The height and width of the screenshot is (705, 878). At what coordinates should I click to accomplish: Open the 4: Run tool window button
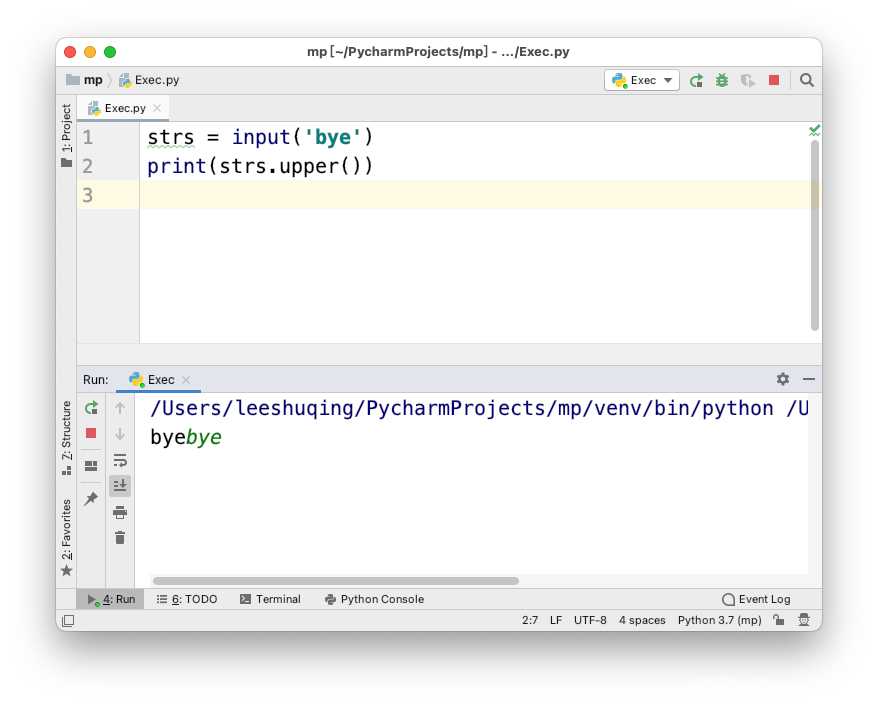pos(111,599)
